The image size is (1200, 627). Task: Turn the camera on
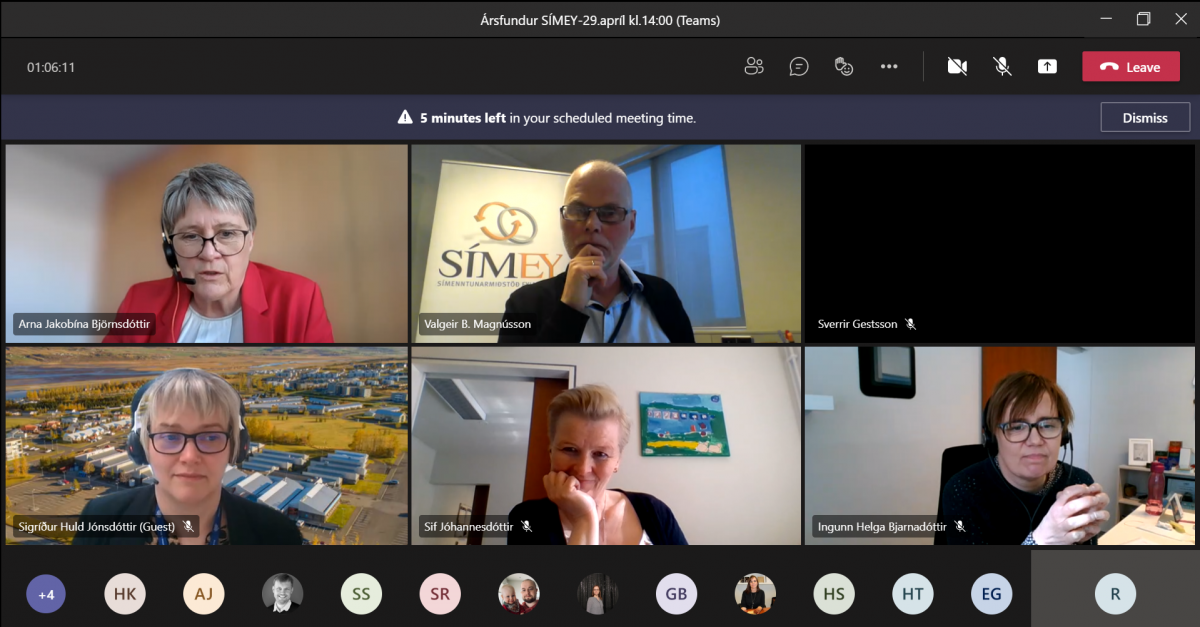957,67
